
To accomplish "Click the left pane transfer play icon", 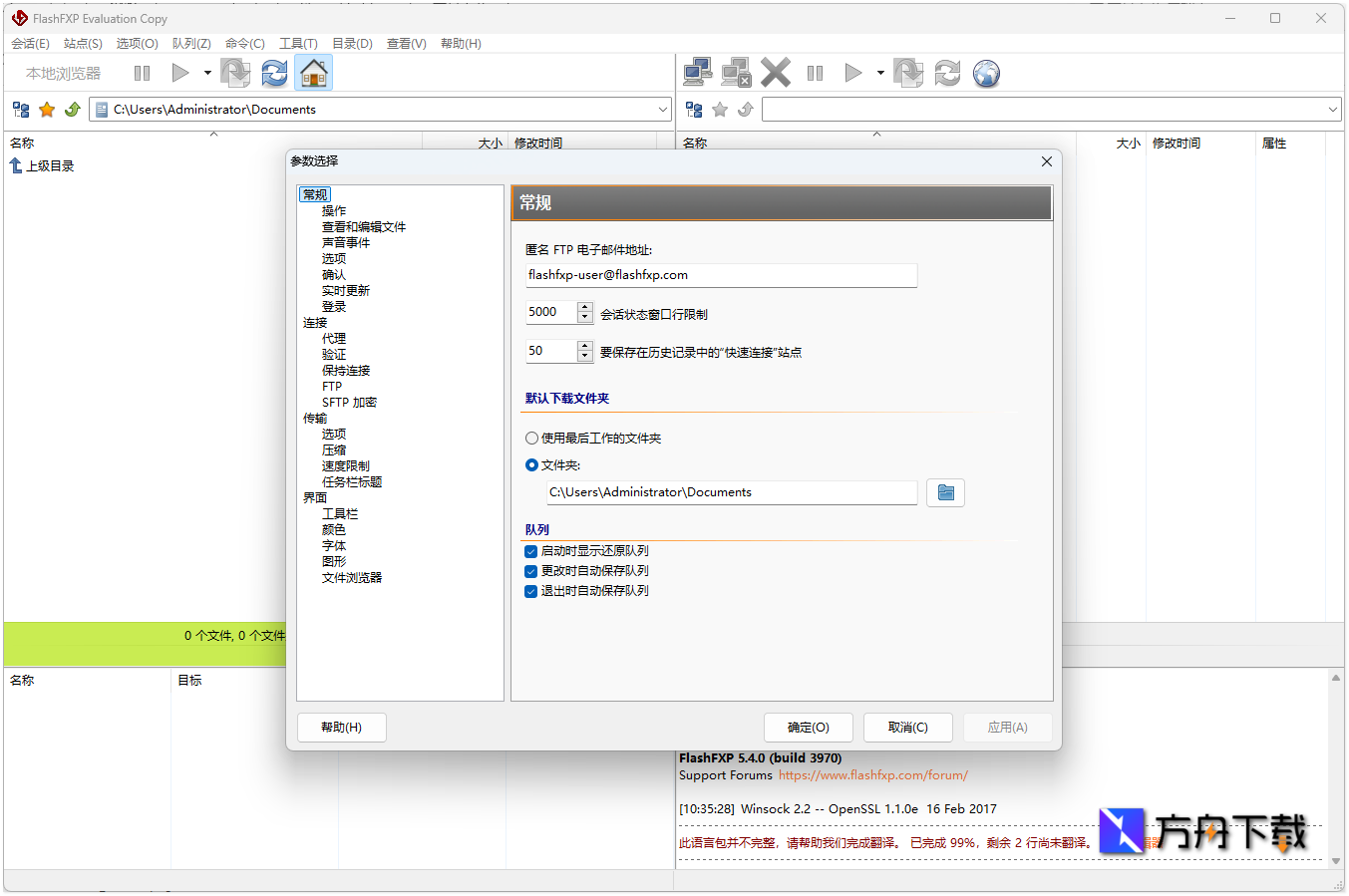I will 180,73.
